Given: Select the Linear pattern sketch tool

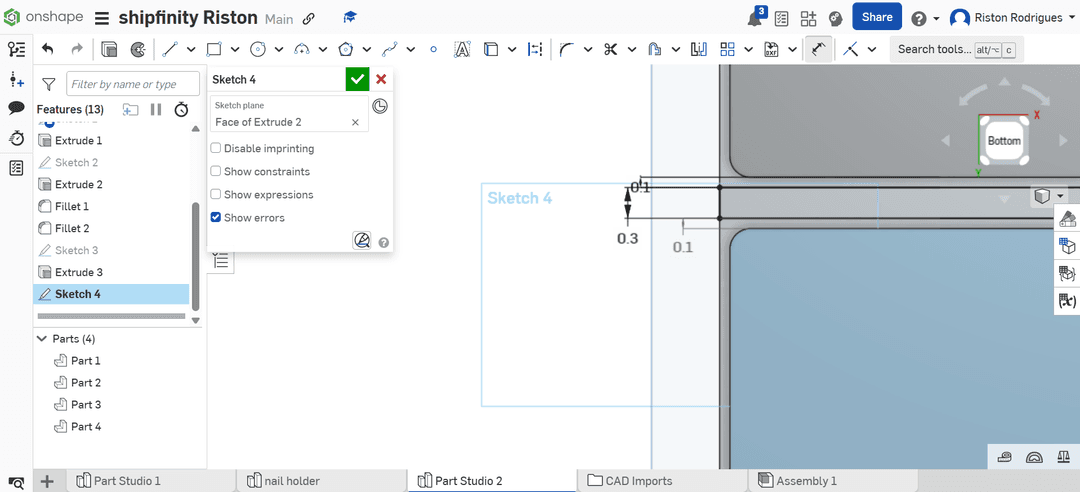Looking at the screenshot, I should [x=727, y=49].
